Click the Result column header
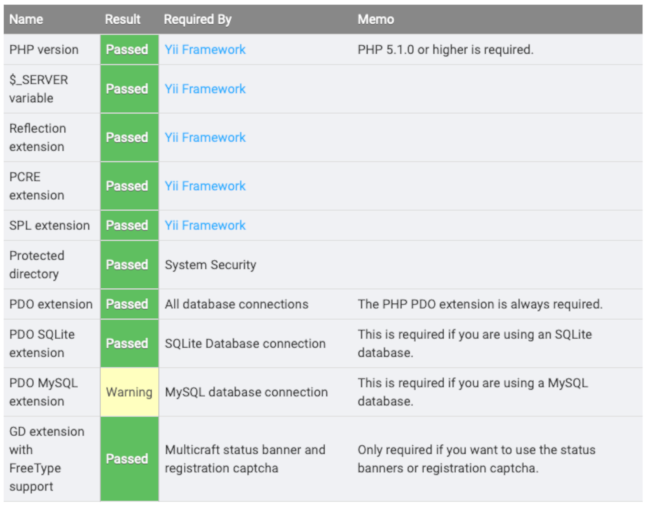The width and height of the screenshot is (650, 511). pyautogui.click(x=123, y=19)
